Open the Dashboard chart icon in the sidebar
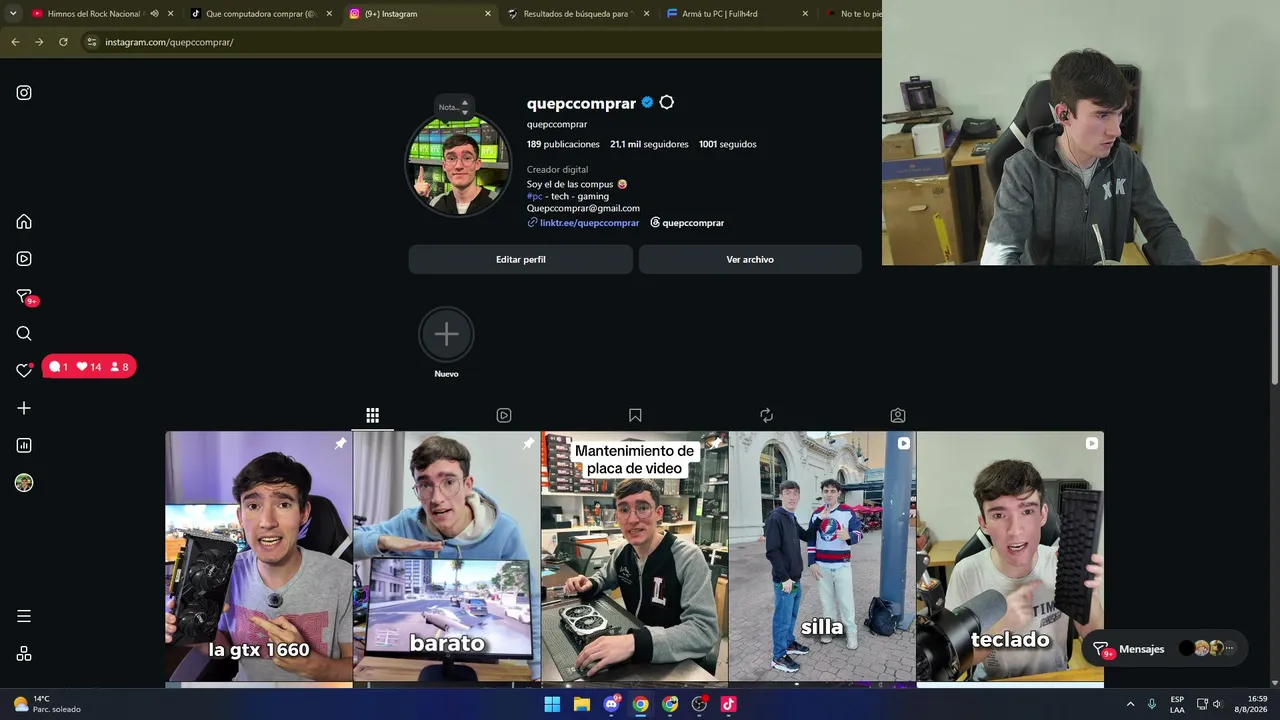The image size is (1280, 720). pyautogui.click(x=24, y=445)
